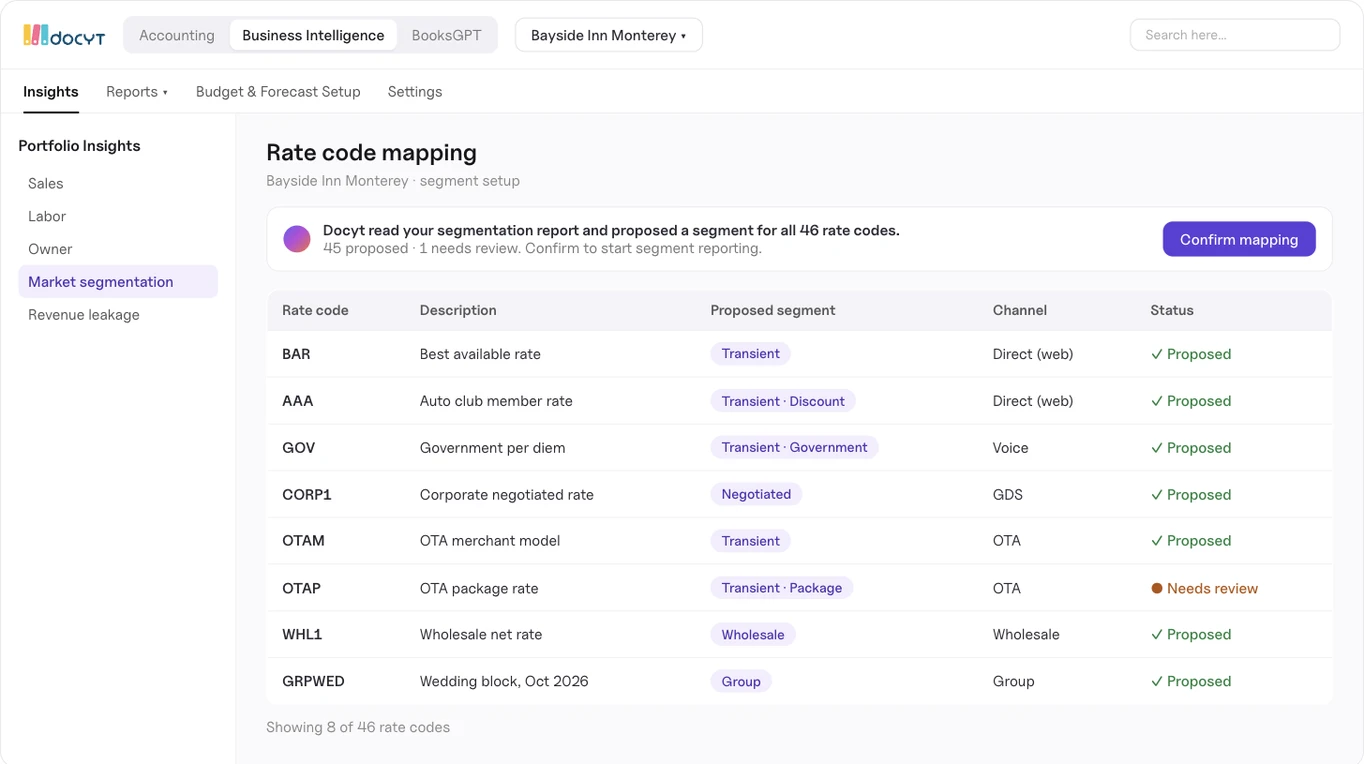Click the Wedding block, Oct 2026 description
Image resolution: width=1364 pixels, height=764 pixels.
[x=504, y=681]
